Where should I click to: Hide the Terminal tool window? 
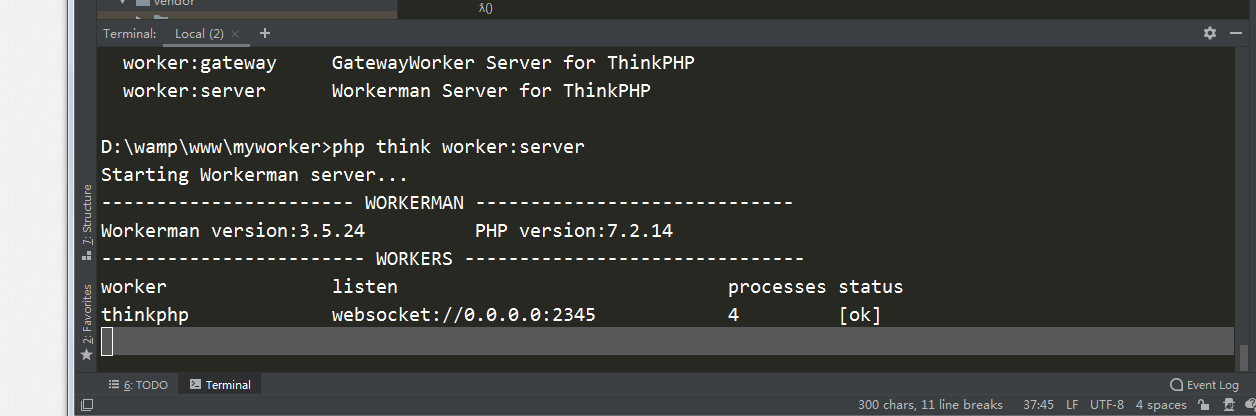pos(1235,33)
